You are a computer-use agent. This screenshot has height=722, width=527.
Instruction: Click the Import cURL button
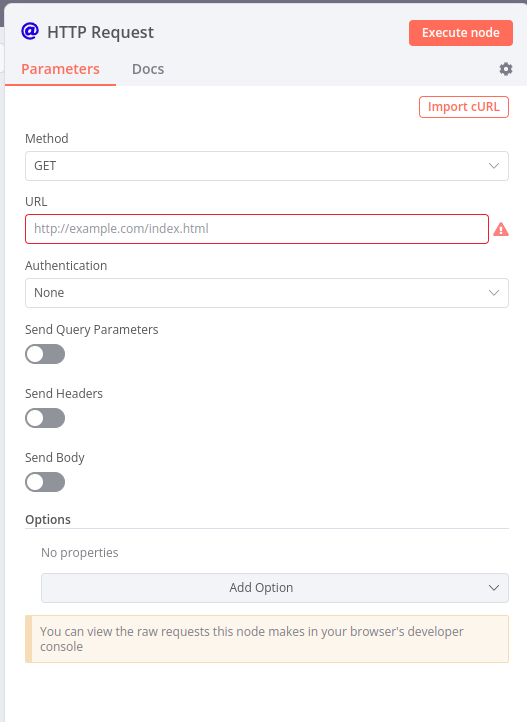coord(463,107)
